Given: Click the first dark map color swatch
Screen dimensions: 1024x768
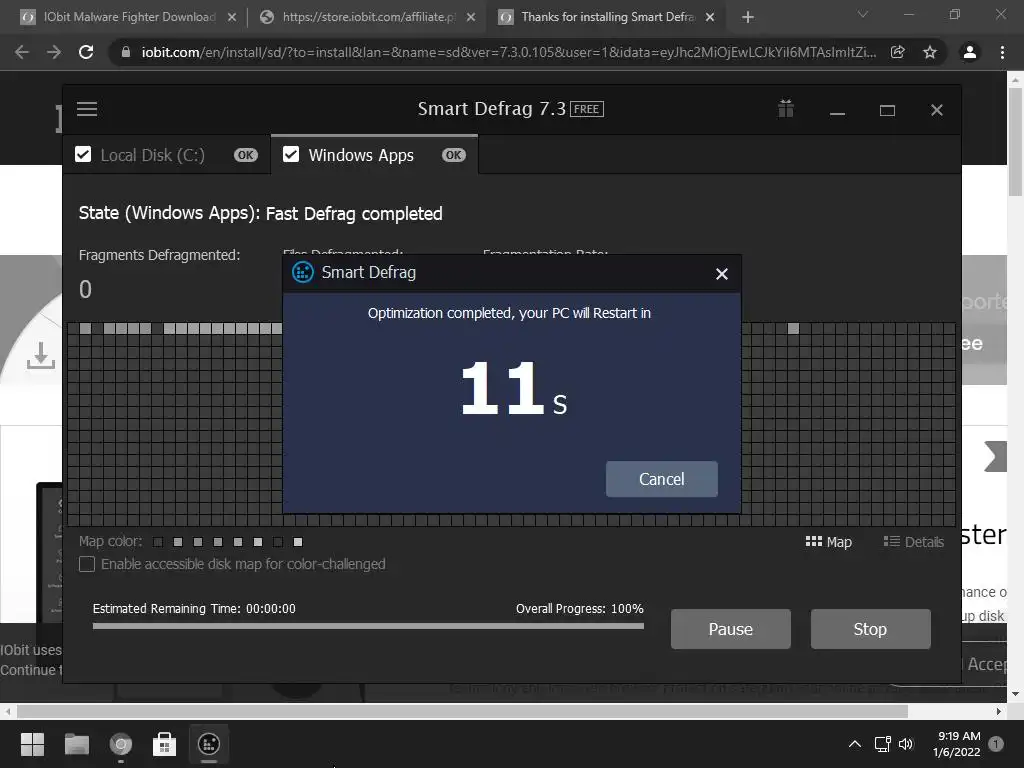Looking at the screenshot, I should click(x=157, y=542).
